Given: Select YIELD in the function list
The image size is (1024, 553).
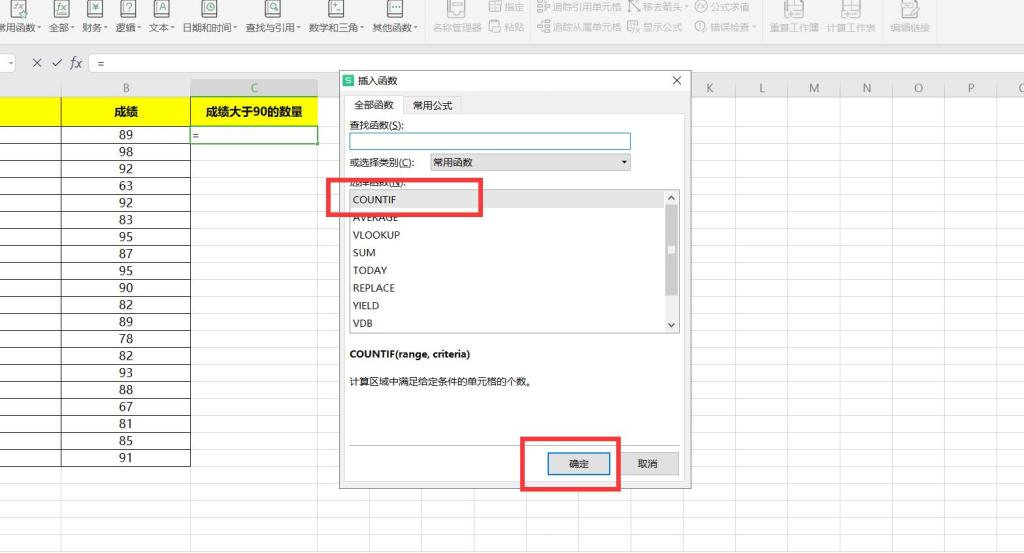Looking at the screenshot, I should click(x=506, y=305).
